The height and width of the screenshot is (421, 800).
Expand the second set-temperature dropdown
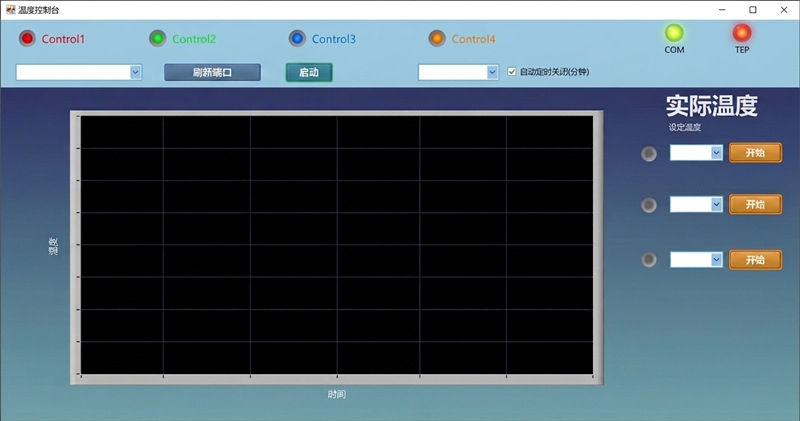coord(716,205)
